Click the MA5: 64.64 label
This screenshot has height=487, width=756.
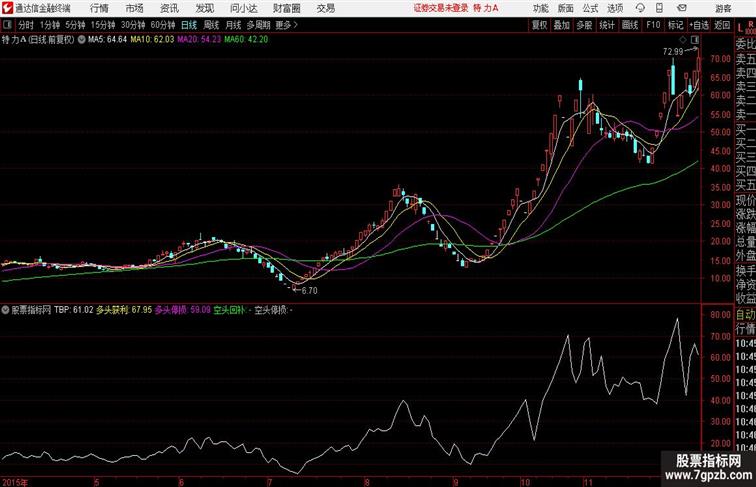click(107, 40)
